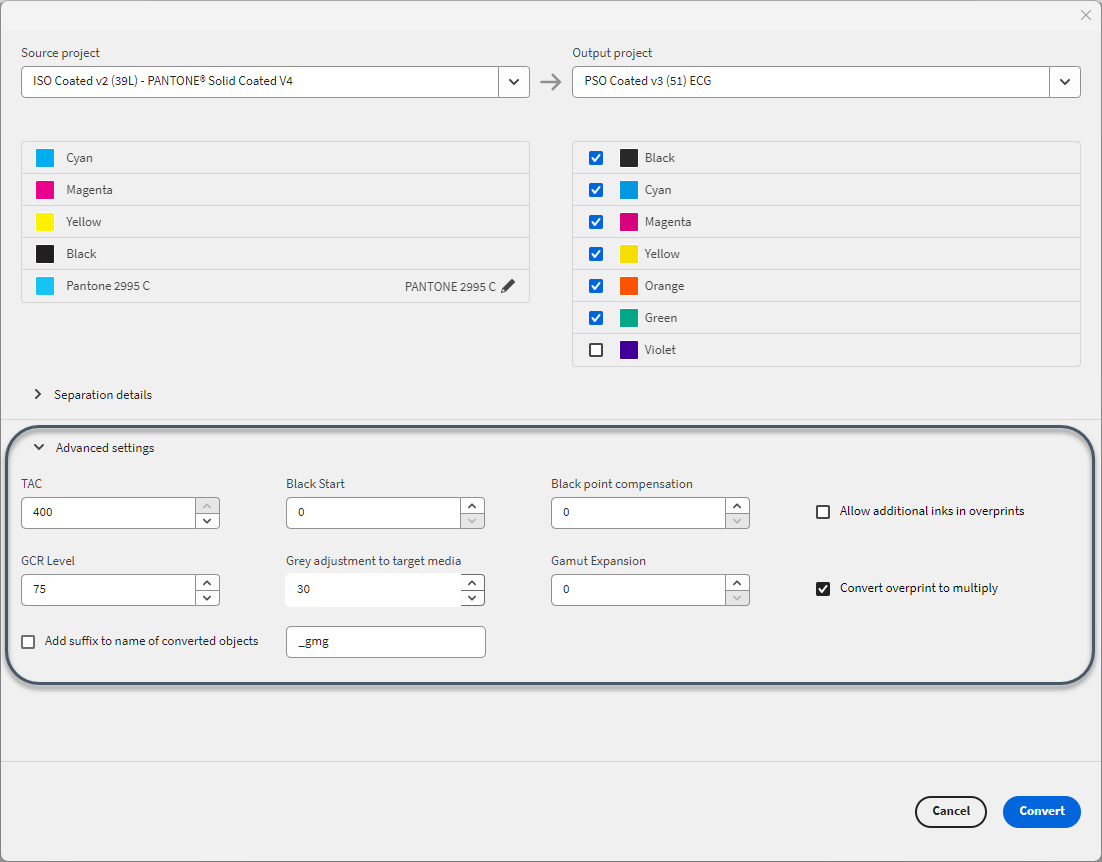Click the source Black color swatch

point(45,254)
